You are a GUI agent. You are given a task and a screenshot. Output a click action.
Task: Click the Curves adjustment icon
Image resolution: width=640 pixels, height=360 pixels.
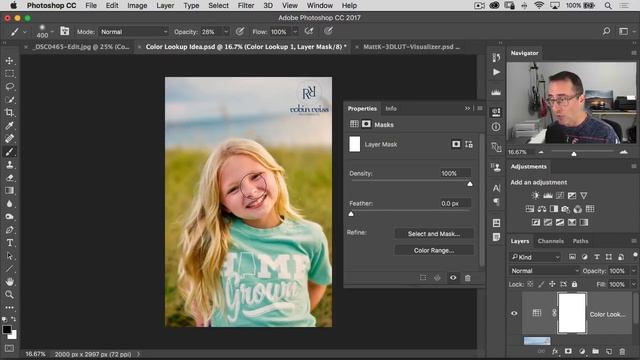[560, 196]
